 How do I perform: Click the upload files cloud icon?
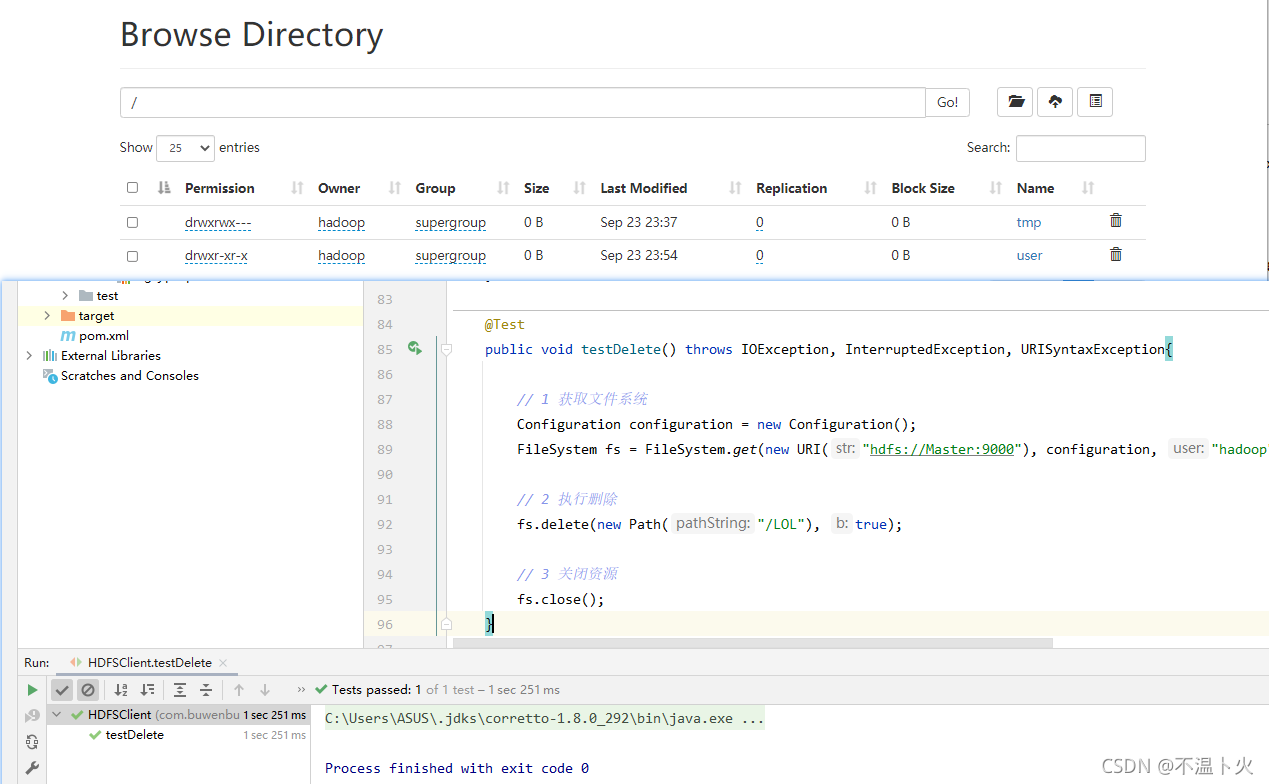pos(1055,102)
